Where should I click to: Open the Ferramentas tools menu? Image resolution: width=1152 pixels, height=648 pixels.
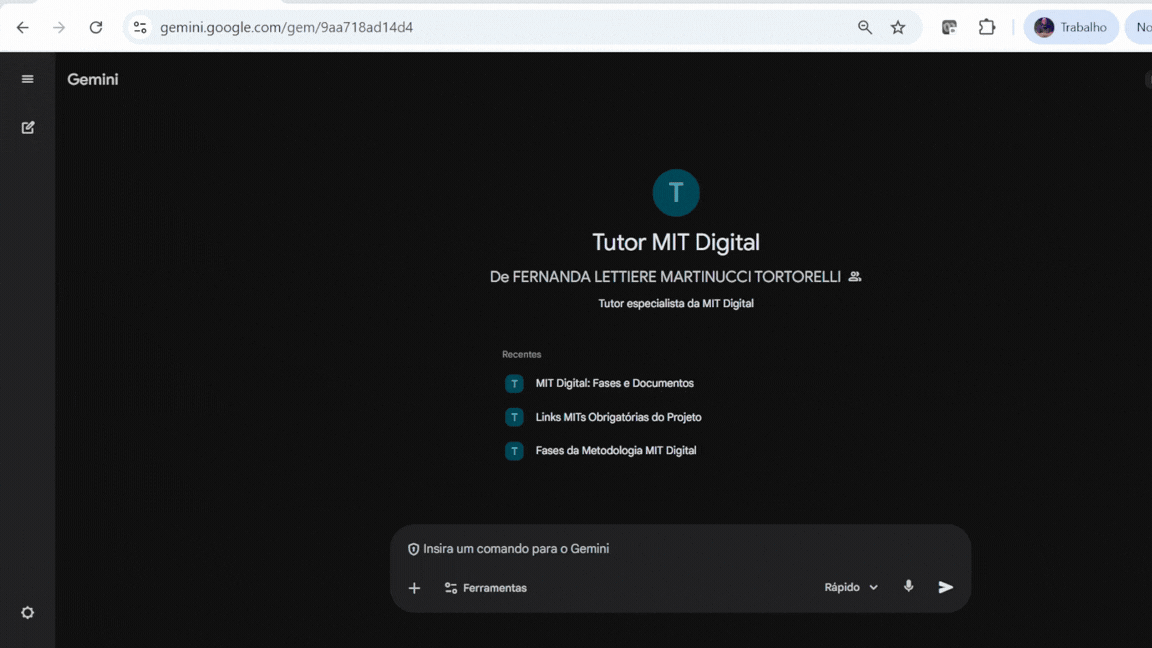click(x=486, y=588)
